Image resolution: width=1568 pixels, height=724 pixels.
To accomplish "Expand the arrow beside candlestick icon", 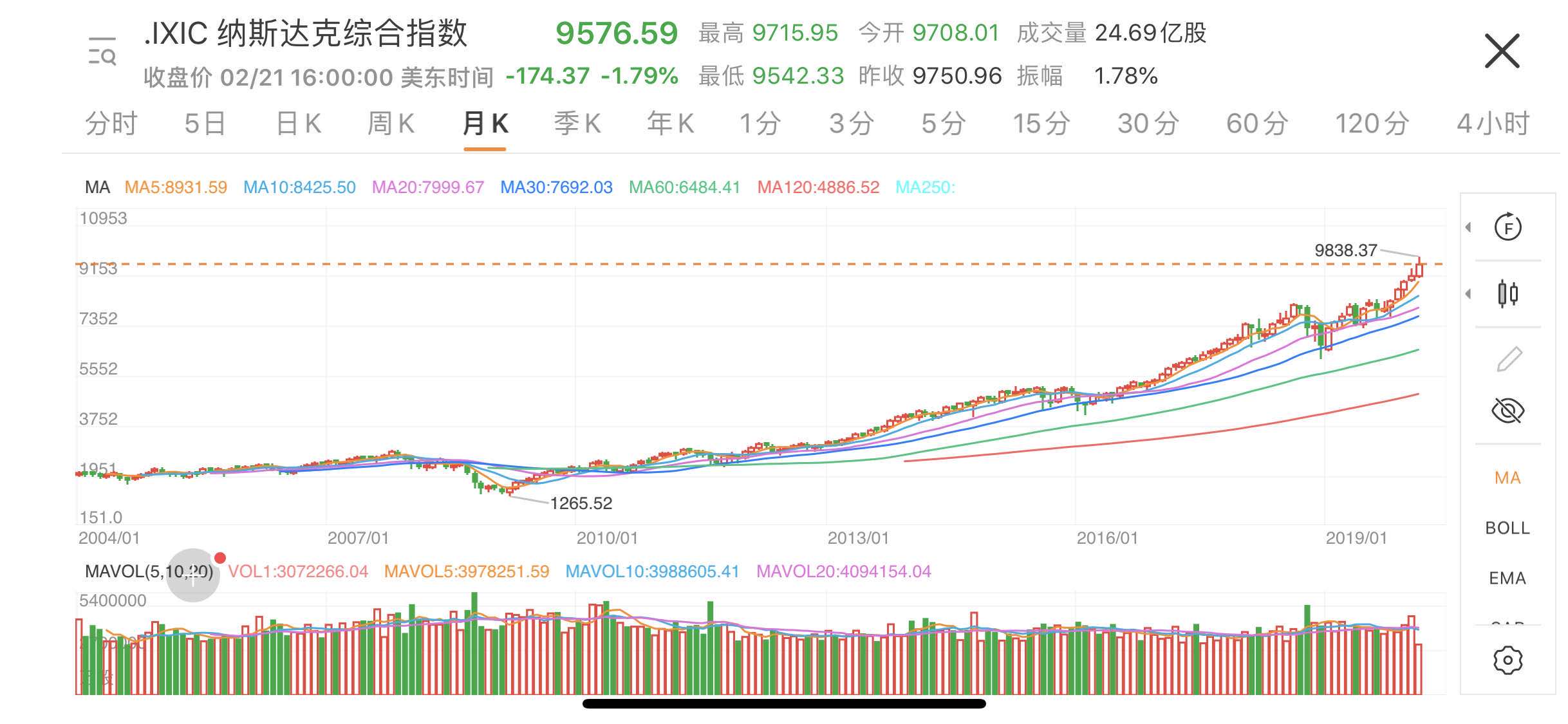I will (x=1468, y=294).
